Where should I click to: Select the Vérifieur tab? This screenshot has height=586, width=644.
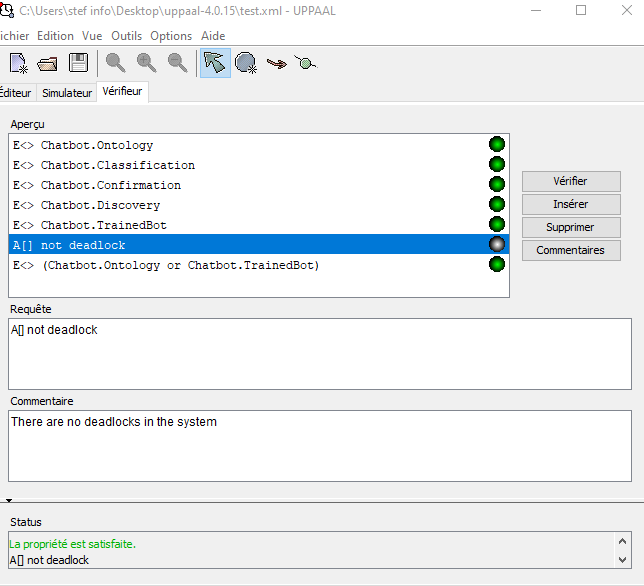coord(122,91)
